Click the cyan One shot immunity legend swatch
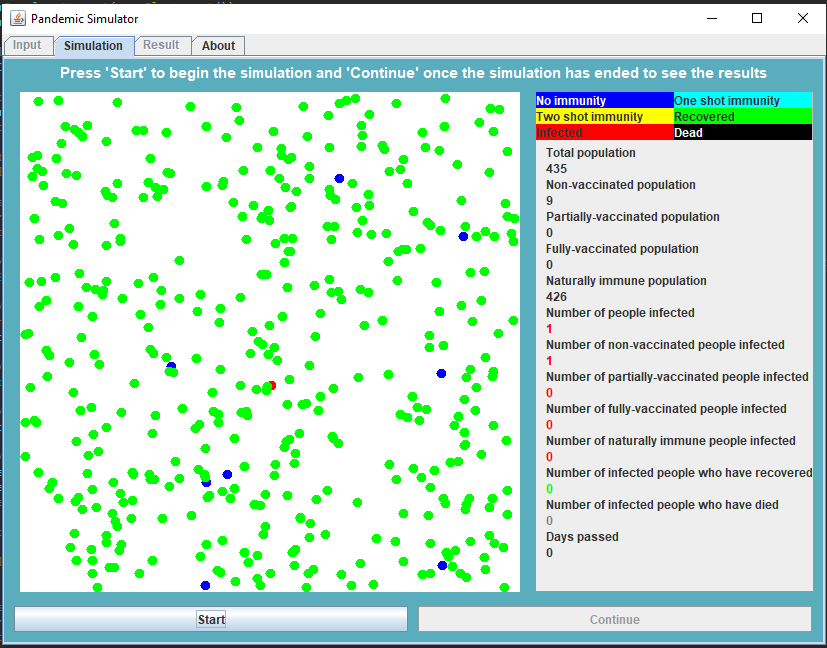 [743, 100]
